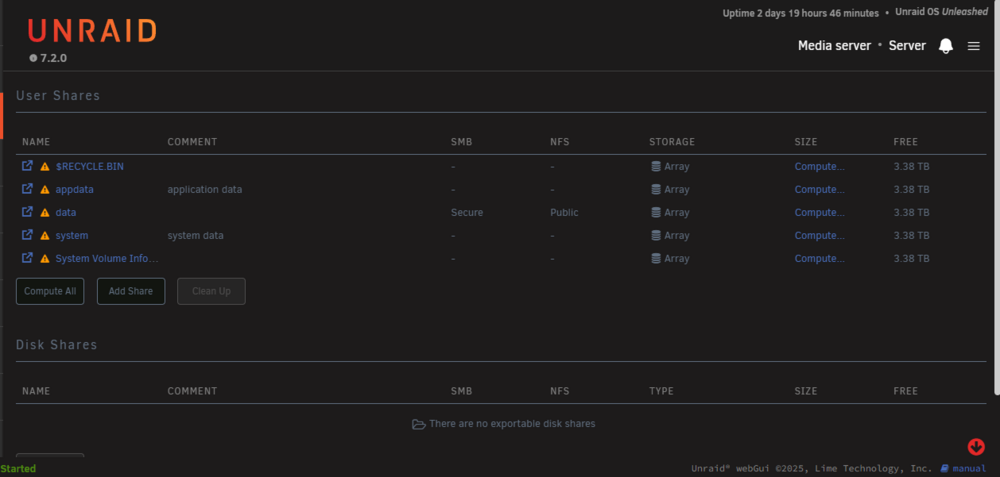Compute size of $RECYCLE.BIN share
The image size is (1000, 477).
pyautogui.click(x=820, y=166)
